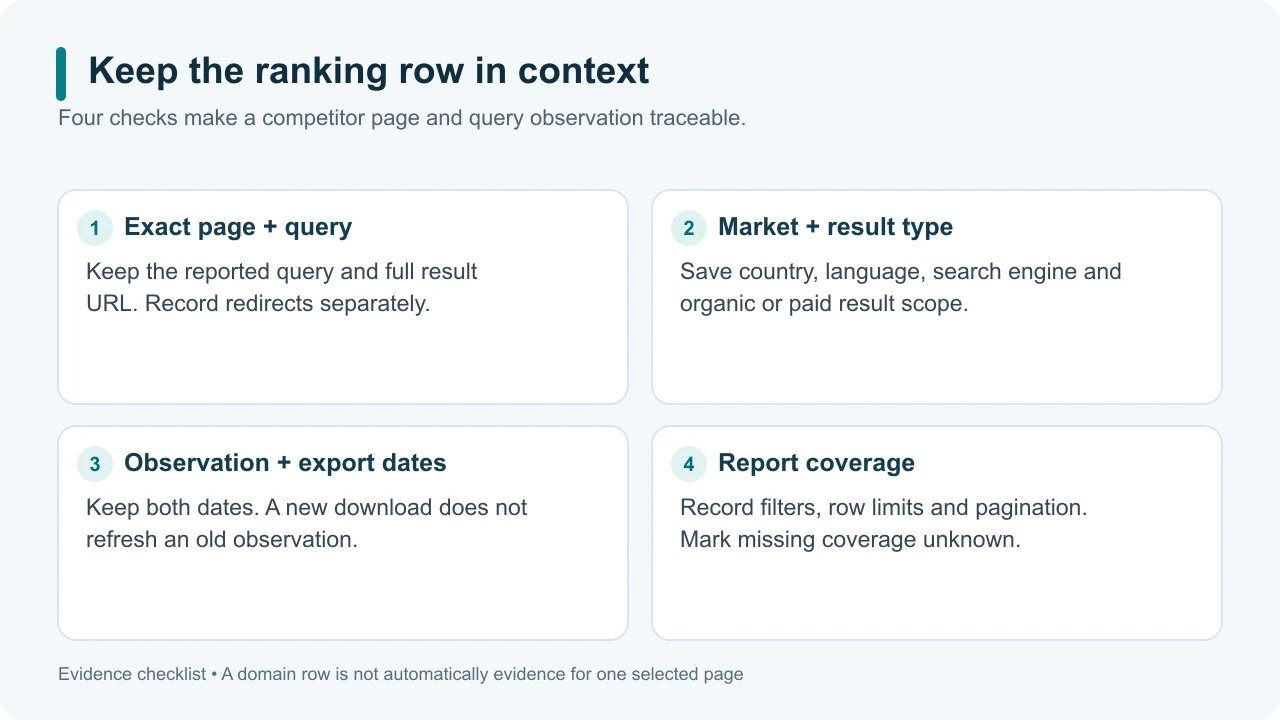Click the line "Save country, language, search engine and"
The image size is (1280, 720).
(x=901, y=272)
